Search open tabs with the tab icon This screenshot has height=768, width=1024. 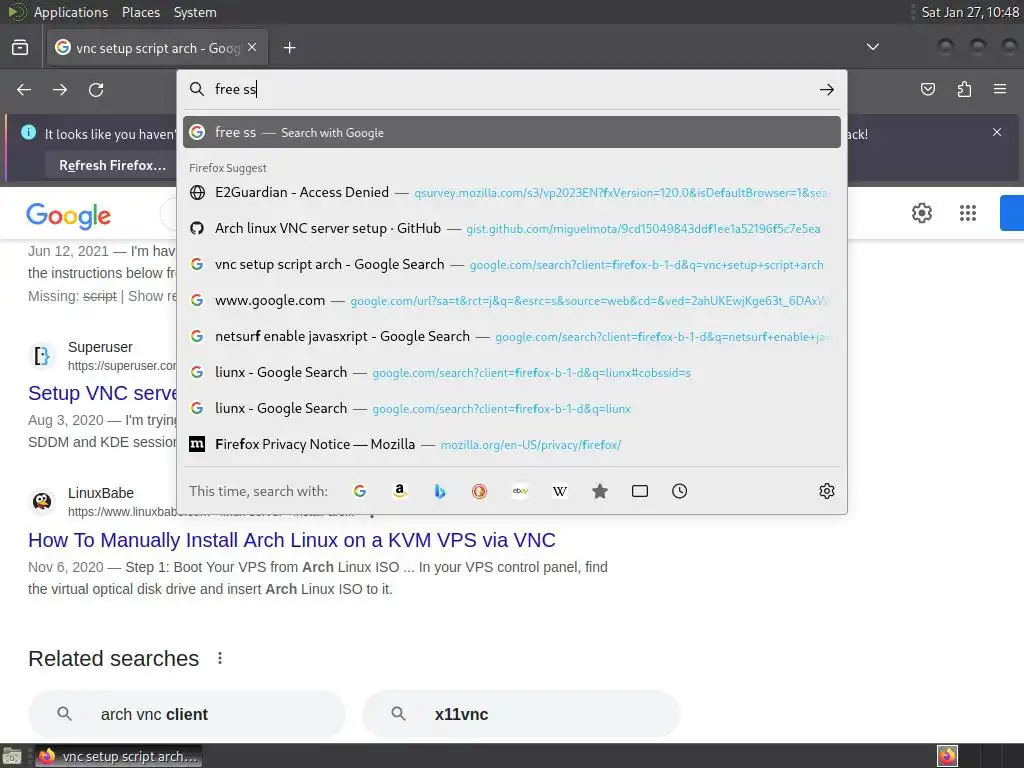pos(640,491)
